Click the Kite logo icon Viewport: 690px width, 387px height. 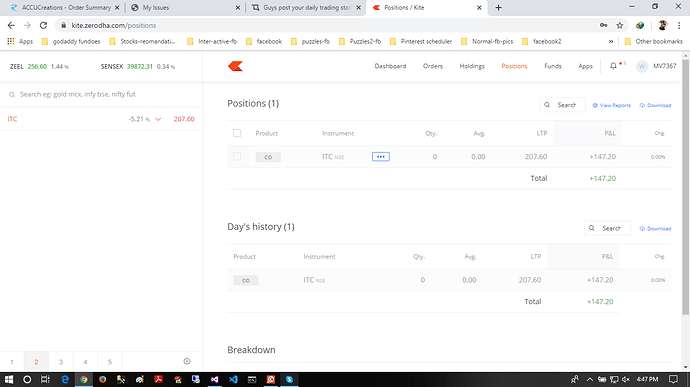[x=235, y=66]
